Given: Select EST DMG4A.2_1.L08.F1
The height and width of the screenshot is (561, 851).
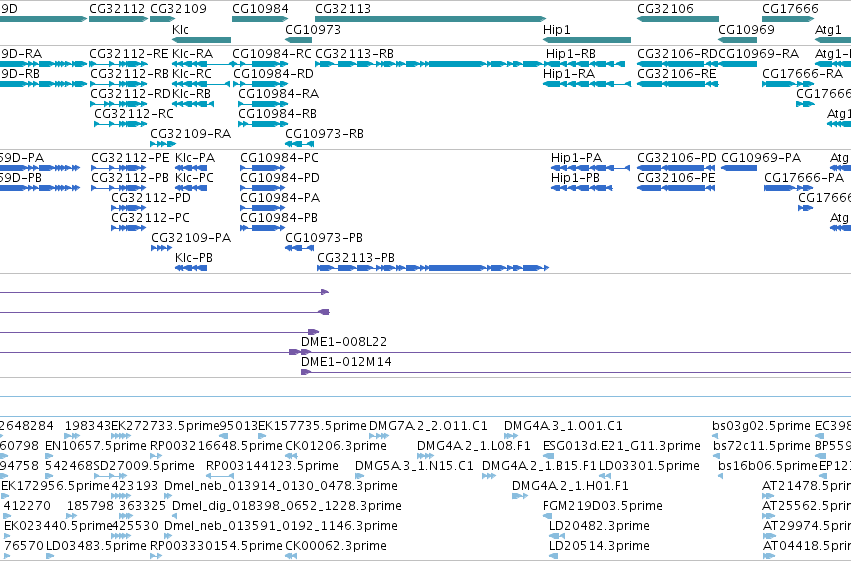Looking at the screenshot, I should [473, 446].
